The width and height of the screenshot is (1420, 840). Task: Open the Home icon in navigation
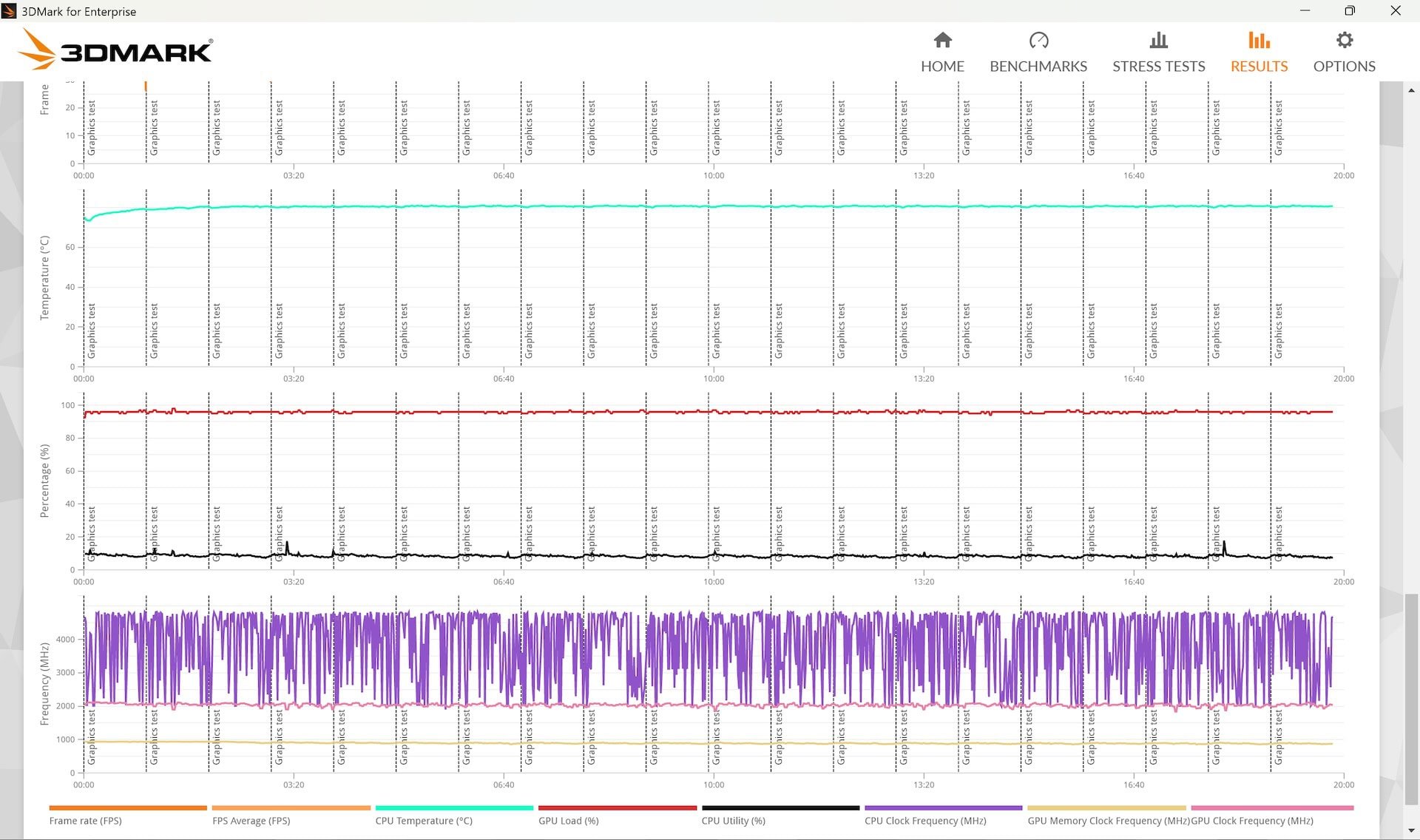pyautogui.click(x=942, y=40)
